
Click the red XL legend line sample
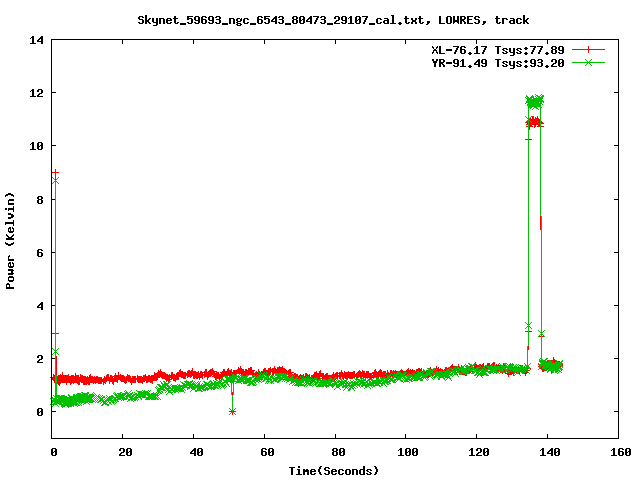(x=588, y=50)
